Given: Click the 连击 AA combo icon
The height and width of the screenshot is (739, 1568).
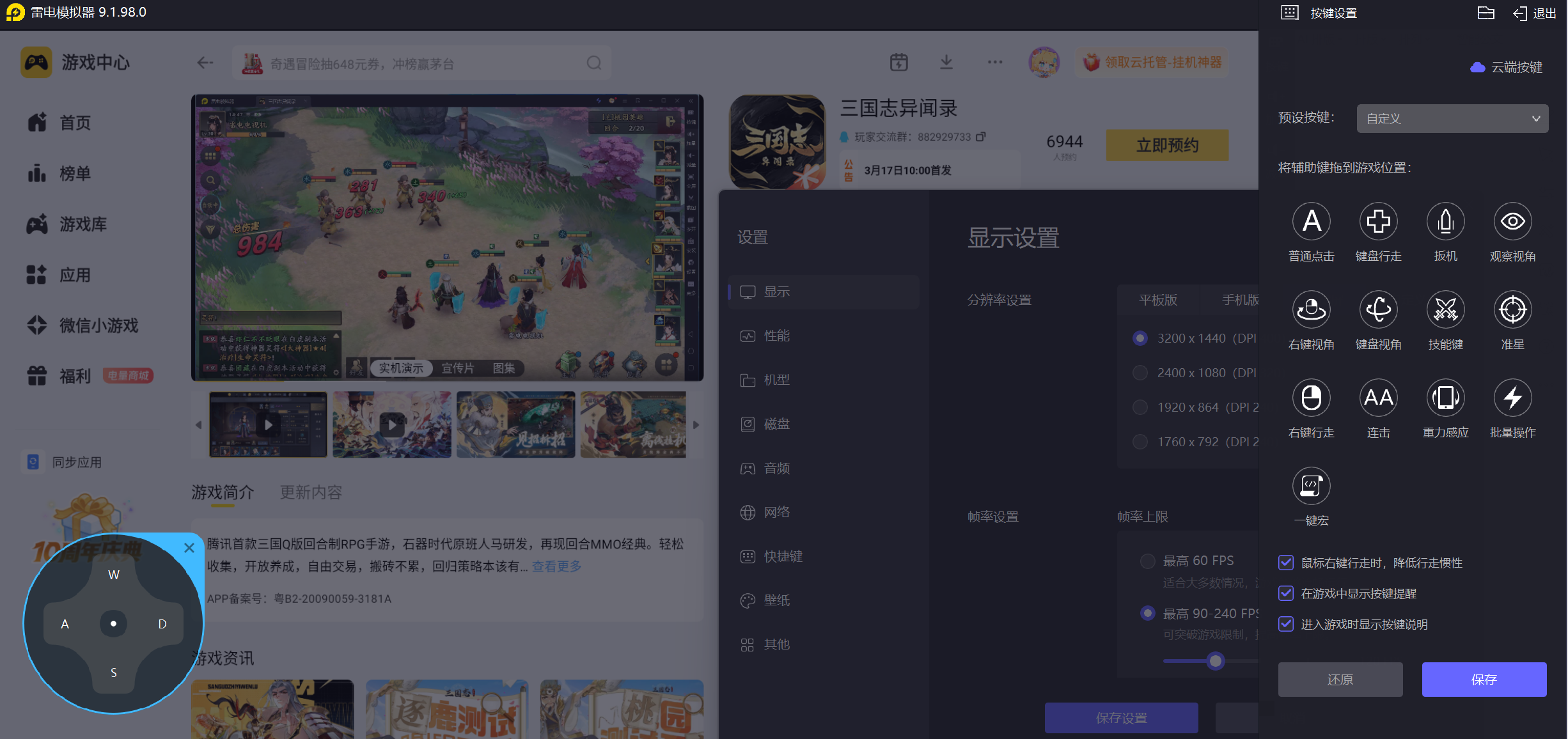Looking at the screenshot, I should (1378, 398).
